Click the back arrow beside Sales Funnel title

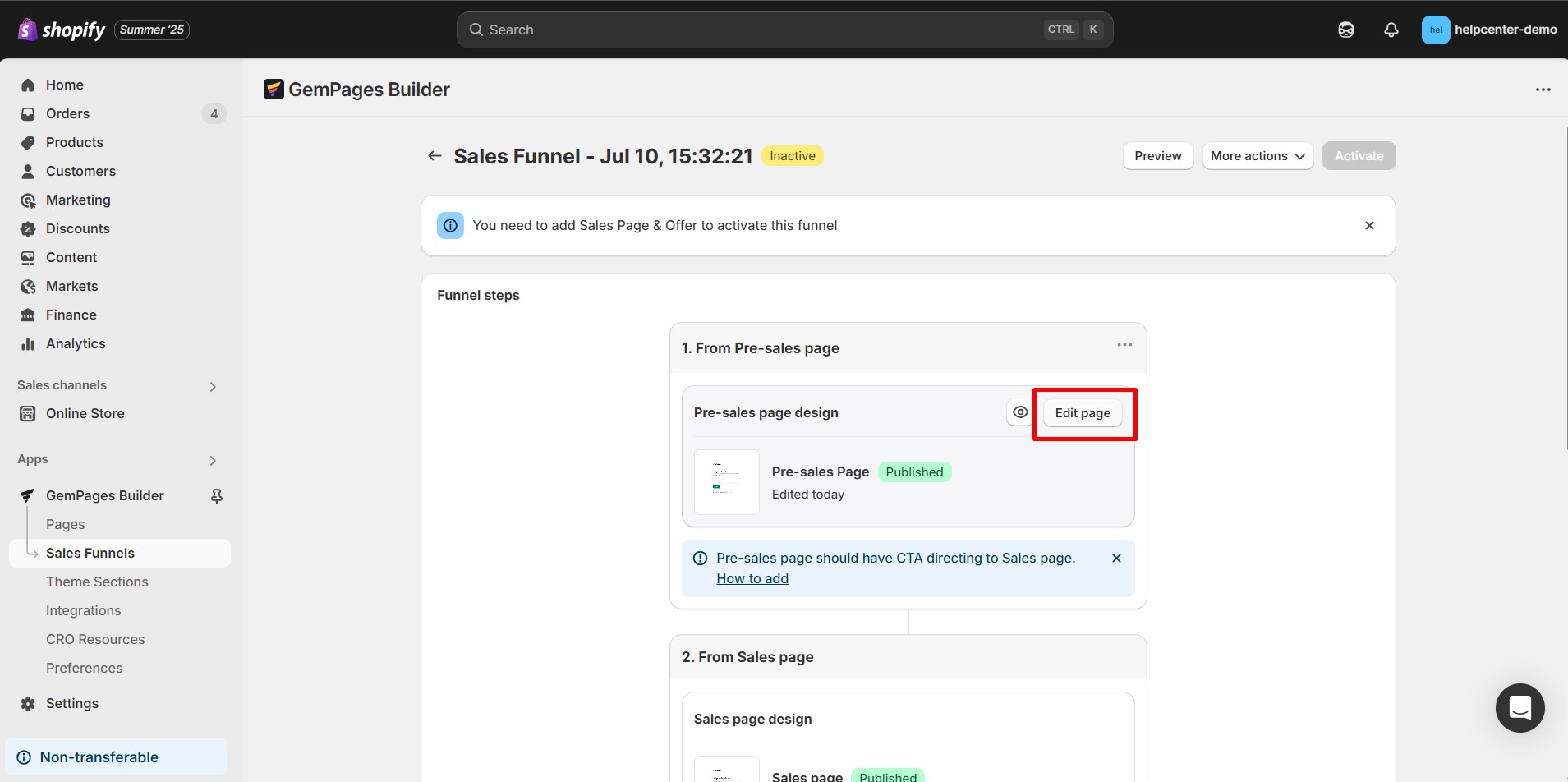[435, 156]
